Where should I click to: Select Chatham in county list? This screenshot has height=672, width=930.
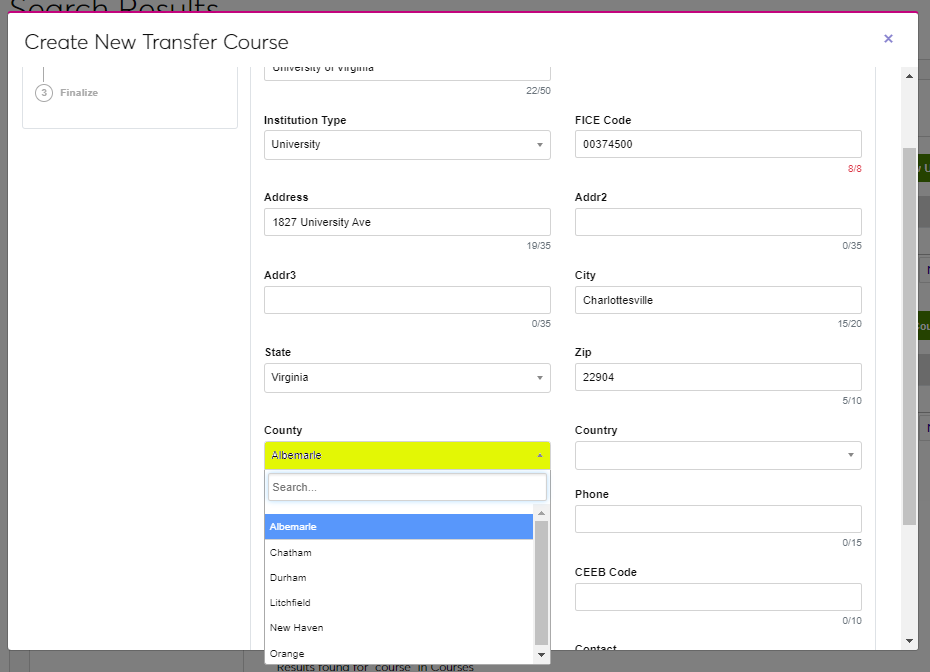pos(399,552)
